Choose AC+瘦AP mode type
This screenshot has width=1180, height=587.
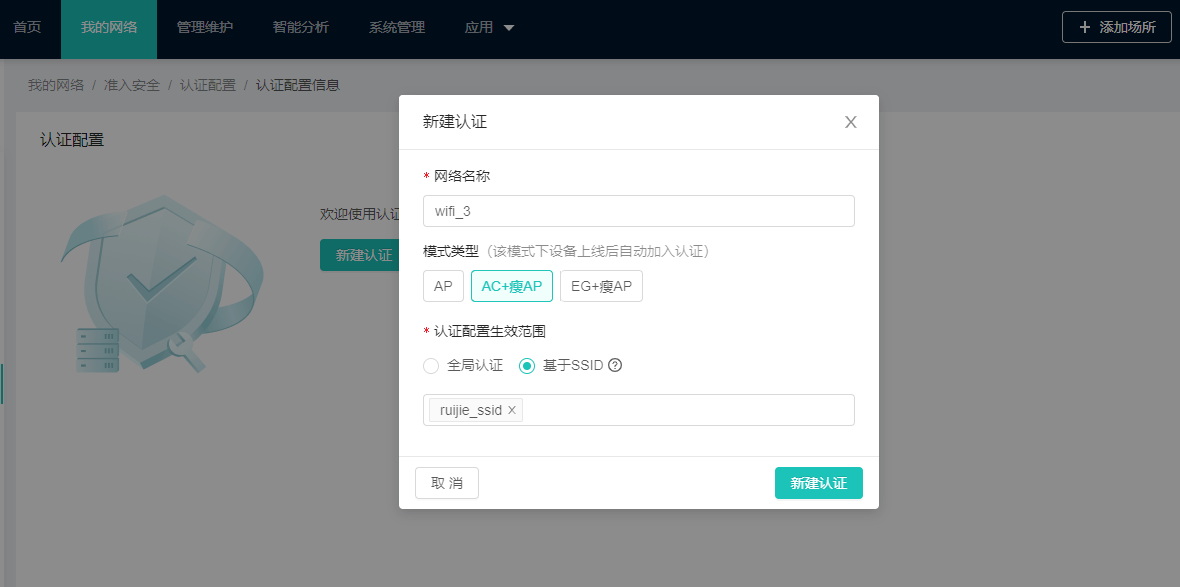pos(512,286)
